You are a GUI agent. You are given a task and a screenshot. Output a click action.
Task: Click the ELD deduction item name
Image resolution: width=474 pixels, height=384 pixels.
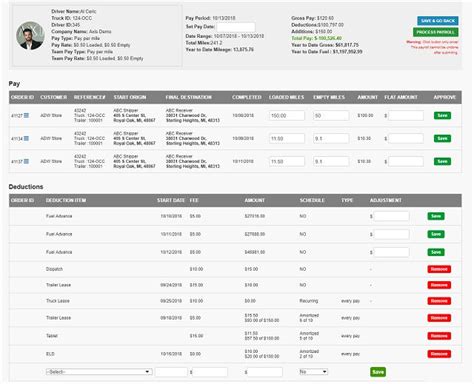(50, 354)
